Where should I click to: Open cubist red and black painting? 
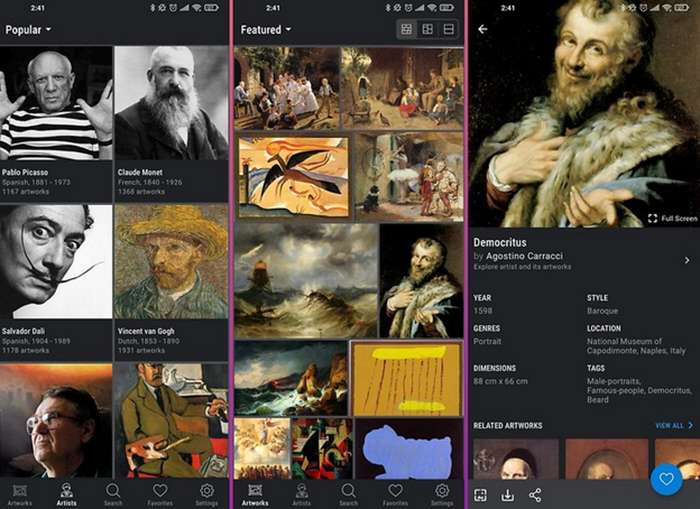(322, 449)
